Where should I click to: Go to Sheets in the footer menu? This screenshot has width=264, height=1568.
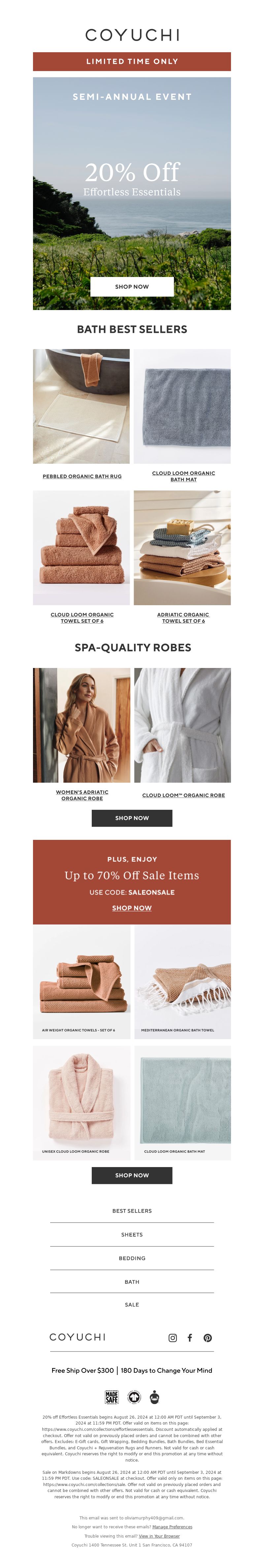tap(132, 1235)
